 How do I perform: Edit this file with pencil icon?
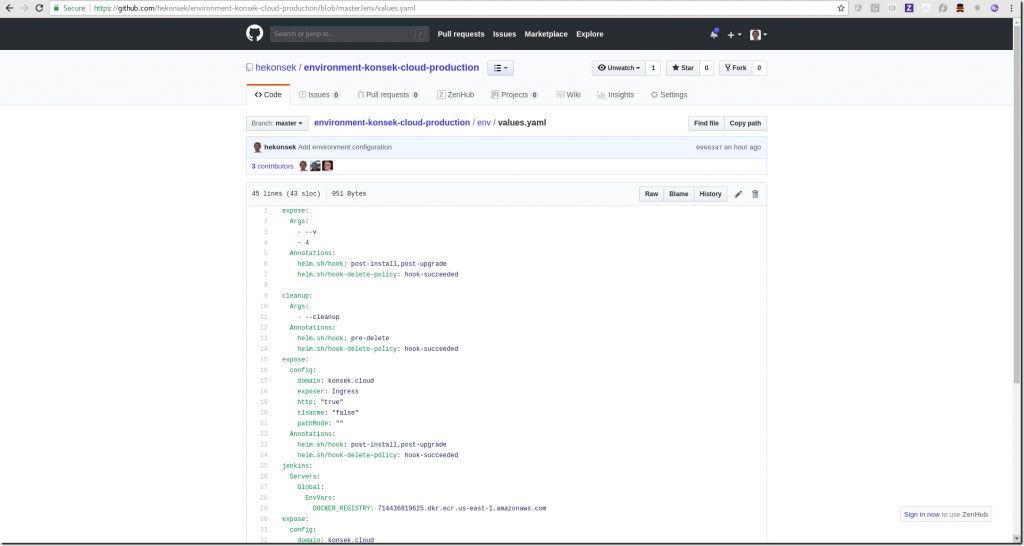point(738,194)
